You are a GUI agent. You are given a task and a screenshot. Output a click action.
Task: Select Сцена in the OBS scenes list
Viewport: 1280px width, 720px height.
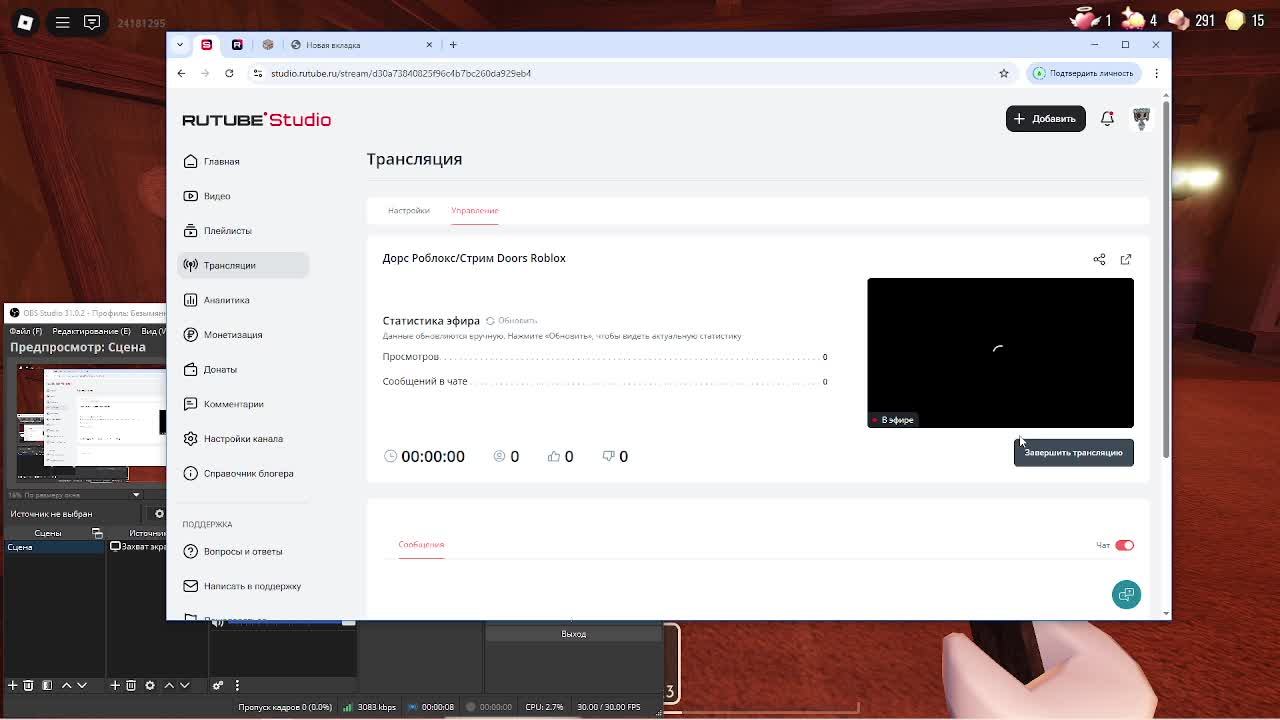tap(54, 547)
